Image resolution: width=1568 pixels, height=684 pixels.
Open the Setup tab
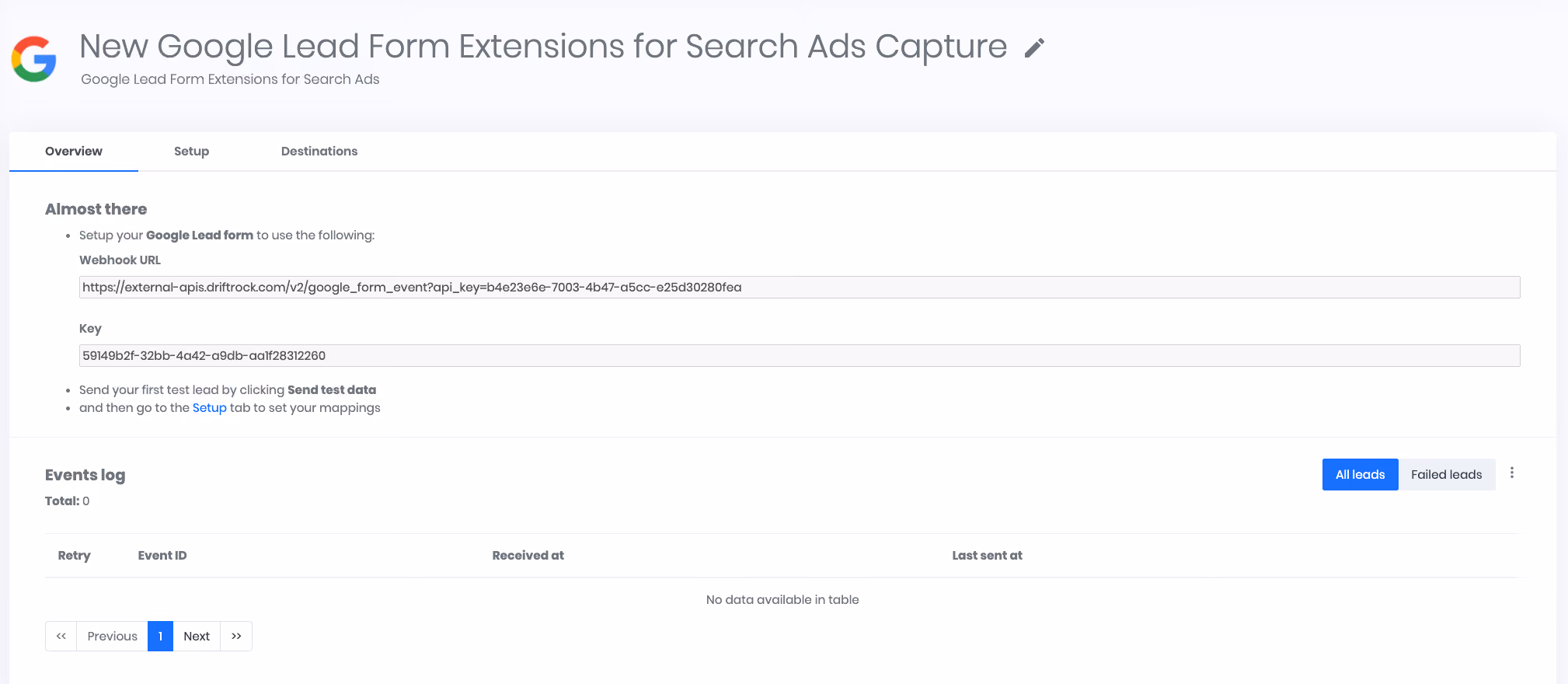[x=191, y=151]
